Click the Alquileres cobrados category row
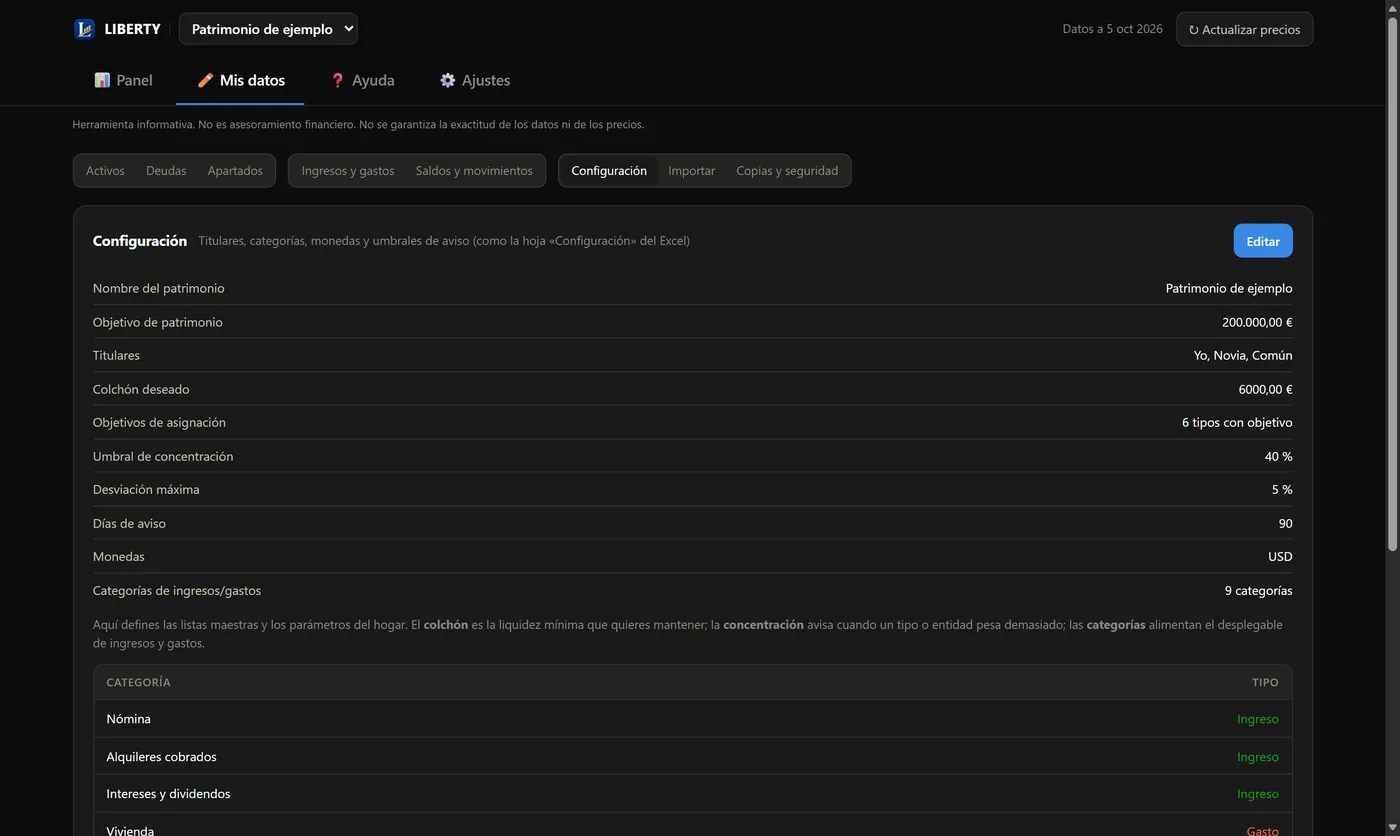This screenshot has width=1400, height=836. click(x=692, y=756)
